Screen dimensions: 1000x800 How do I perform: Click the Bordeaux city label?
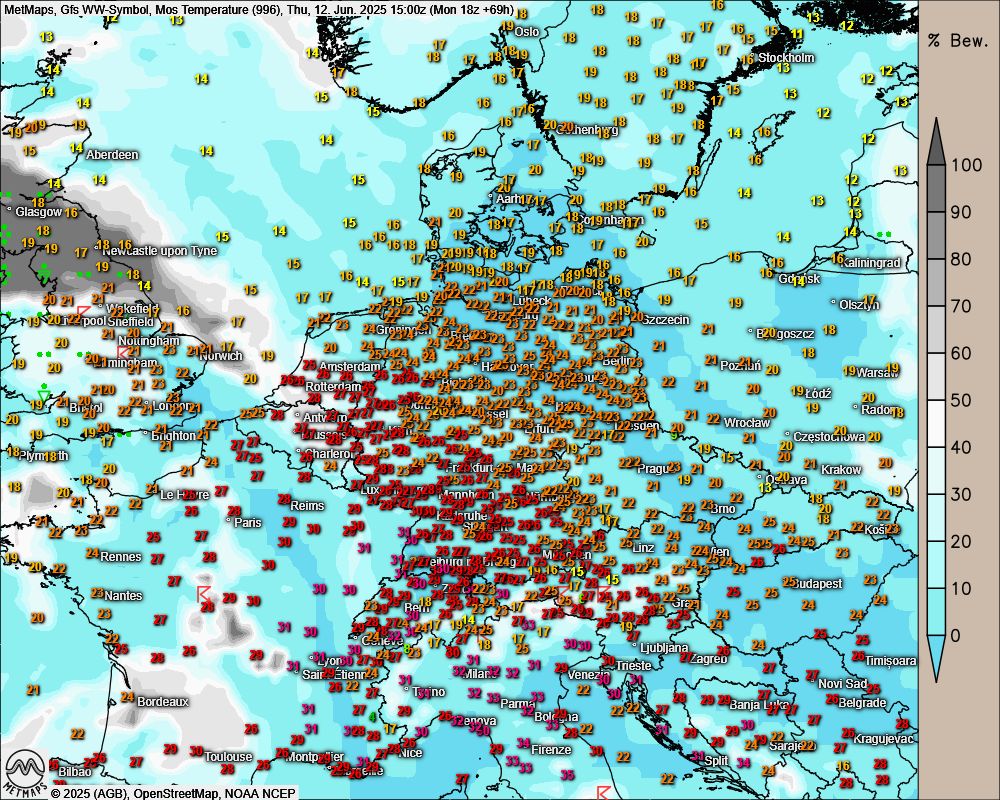click(162, 702)
